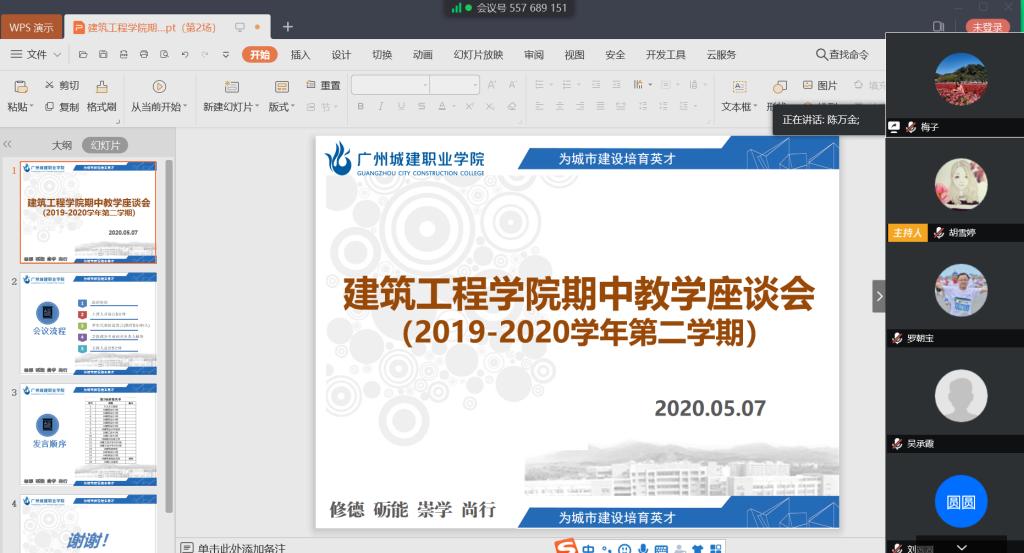
Task: Switch to the Animation (动画) tab
Action: (x=422, y=55)
